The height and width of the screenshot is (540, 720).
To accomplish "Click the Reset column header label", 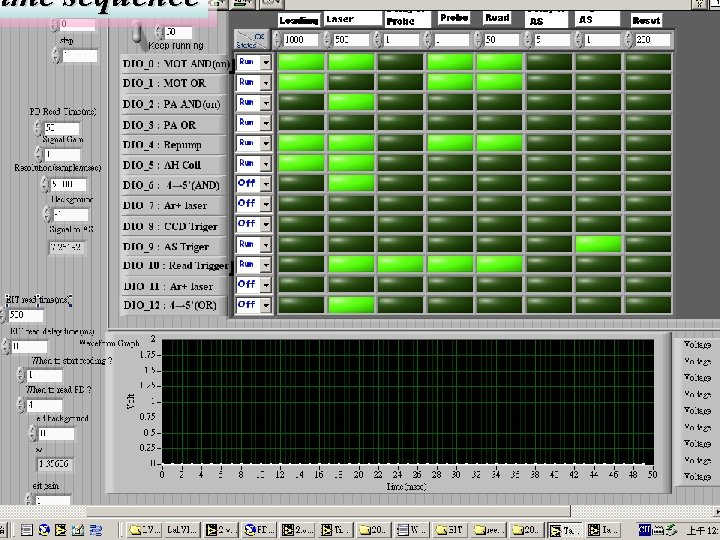I will (646, 20).
